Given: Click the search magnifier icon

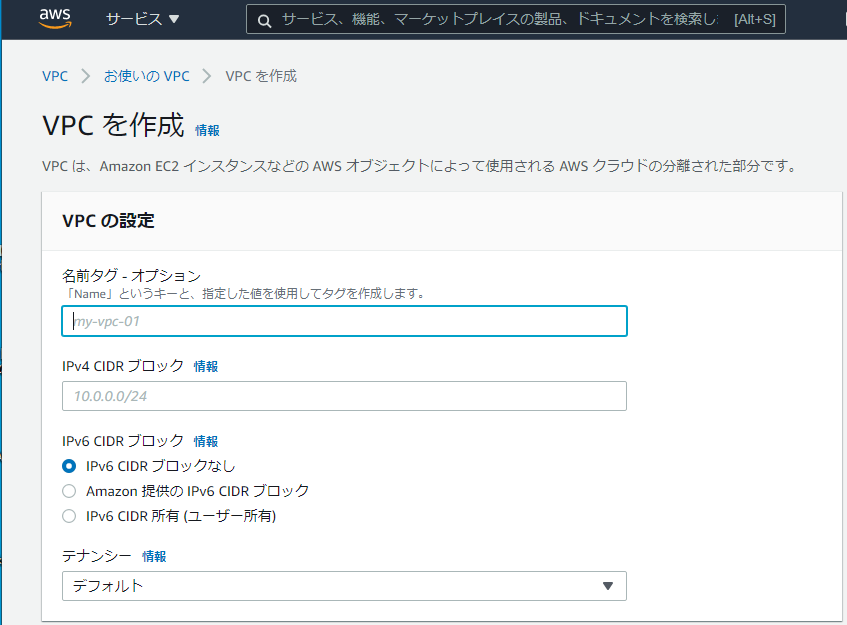Looking at the screenshot, I should 264,21.
